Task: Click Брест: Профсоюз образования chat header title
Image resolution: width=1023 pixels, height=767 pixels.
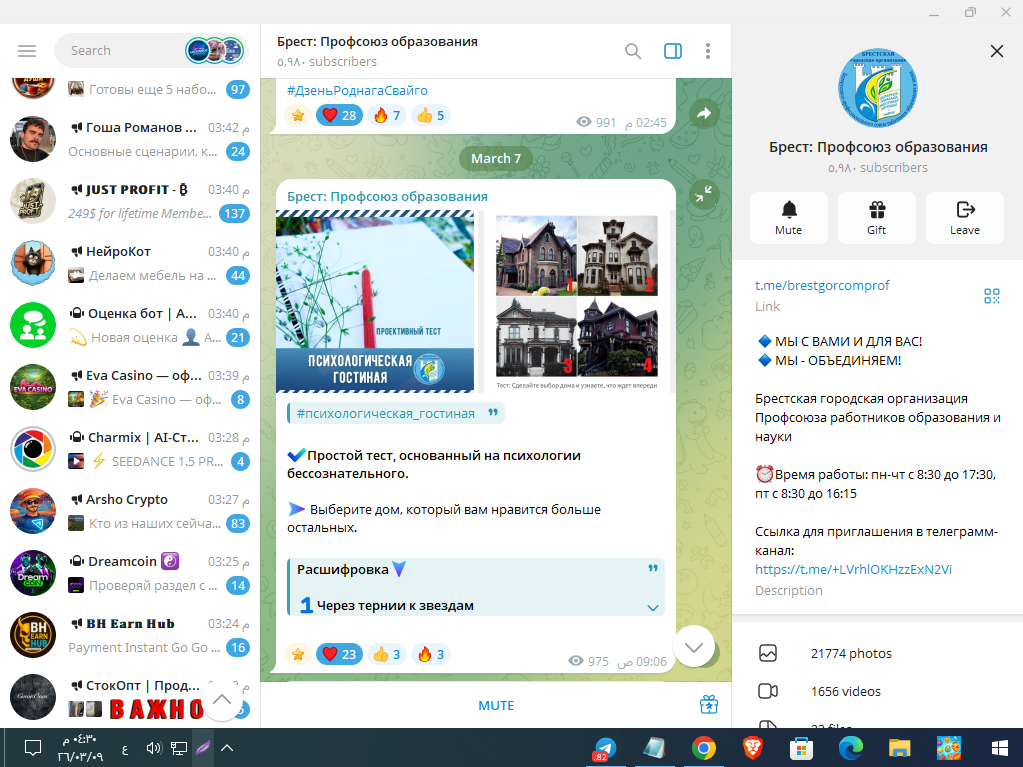Action: (x=377, y=42)
